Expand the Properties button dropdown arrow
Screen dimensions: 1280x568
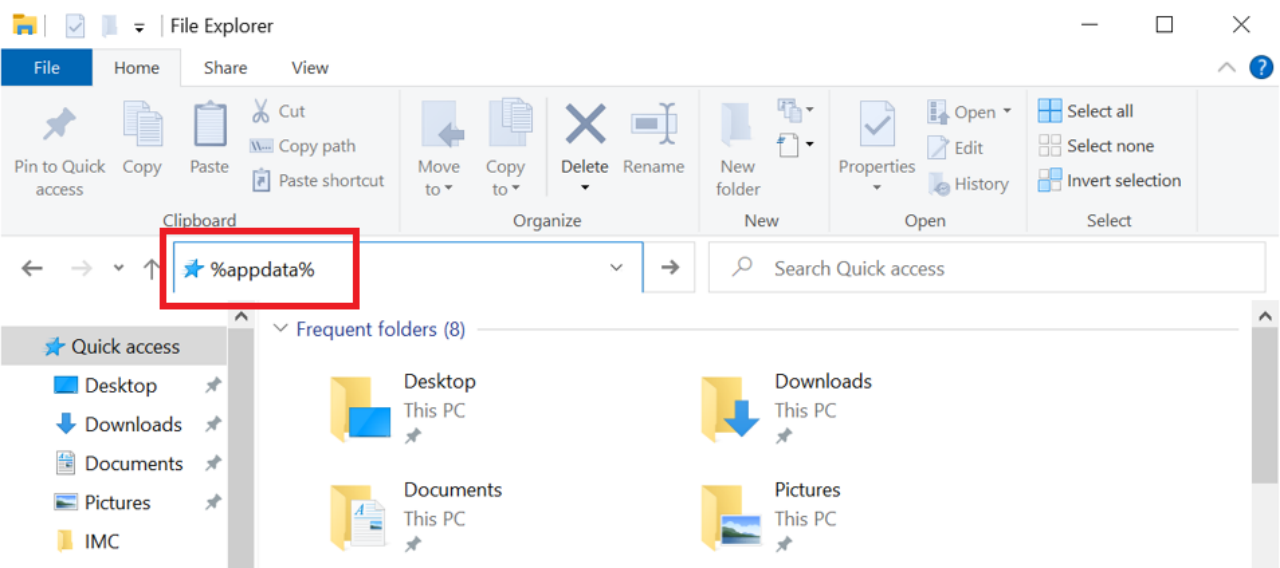tap(877, 188)
